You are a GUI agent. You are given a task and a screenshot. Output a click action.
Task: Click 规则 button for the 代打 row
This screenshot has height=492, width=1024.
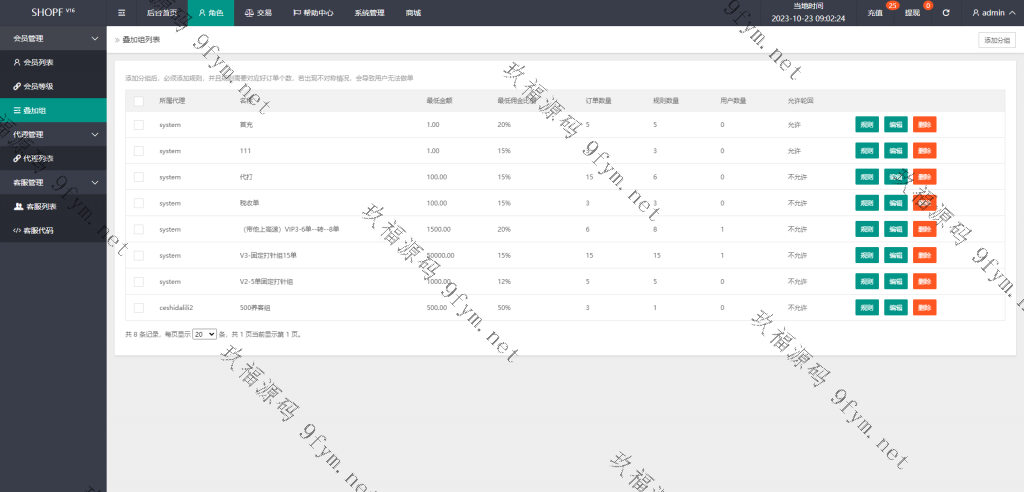click(867, 177)
